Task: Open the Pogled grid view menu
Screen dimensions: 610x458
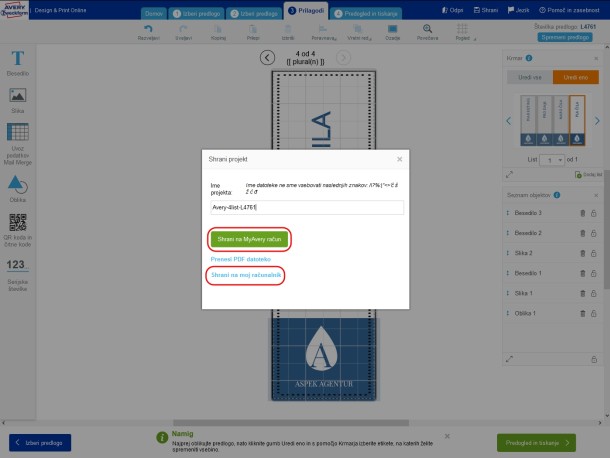Action: point(463,32)
